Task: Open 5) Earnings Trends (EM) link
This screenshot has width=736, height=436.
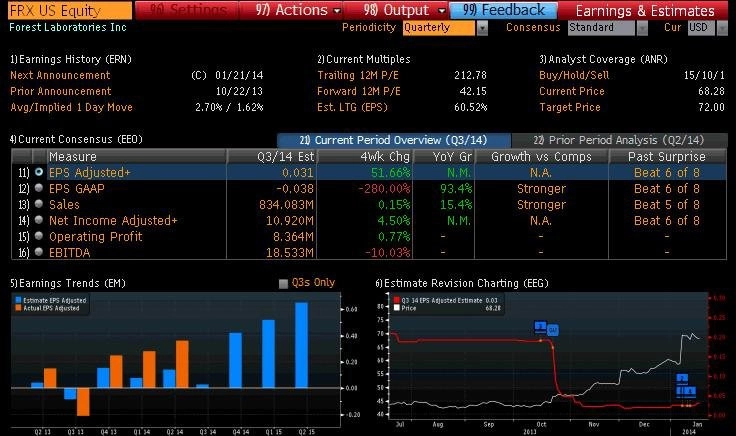Action: pyautogui.click(x=68, y=283)
